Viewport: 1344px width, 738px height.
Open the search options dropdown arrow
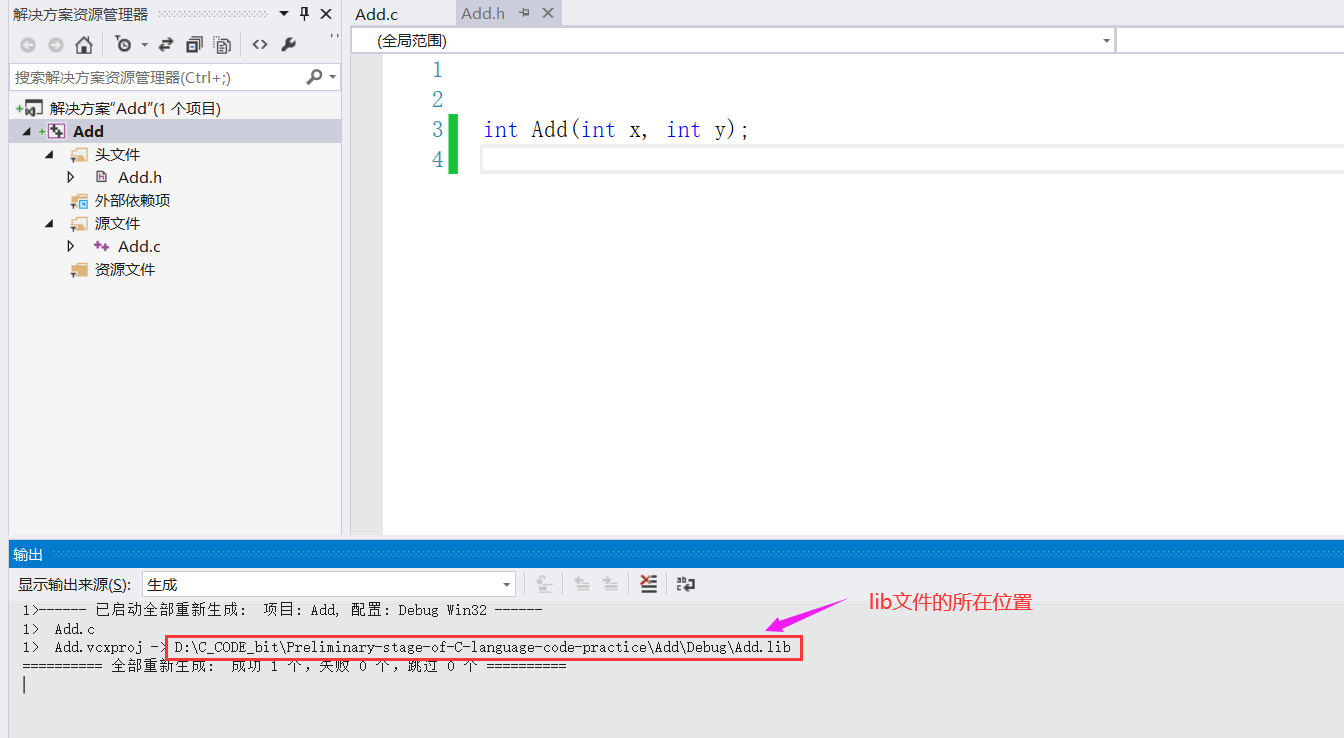[x=333, y=77]
